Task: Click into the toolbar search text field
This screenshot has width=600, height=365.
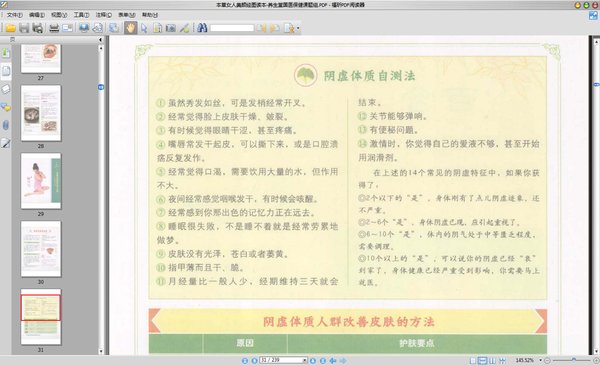Action: [x=232, y=28]
